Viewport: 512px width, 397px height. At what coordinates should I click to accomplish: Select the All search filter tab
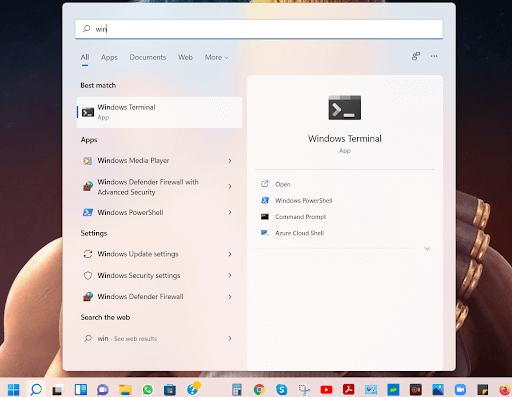click(85, 57)
